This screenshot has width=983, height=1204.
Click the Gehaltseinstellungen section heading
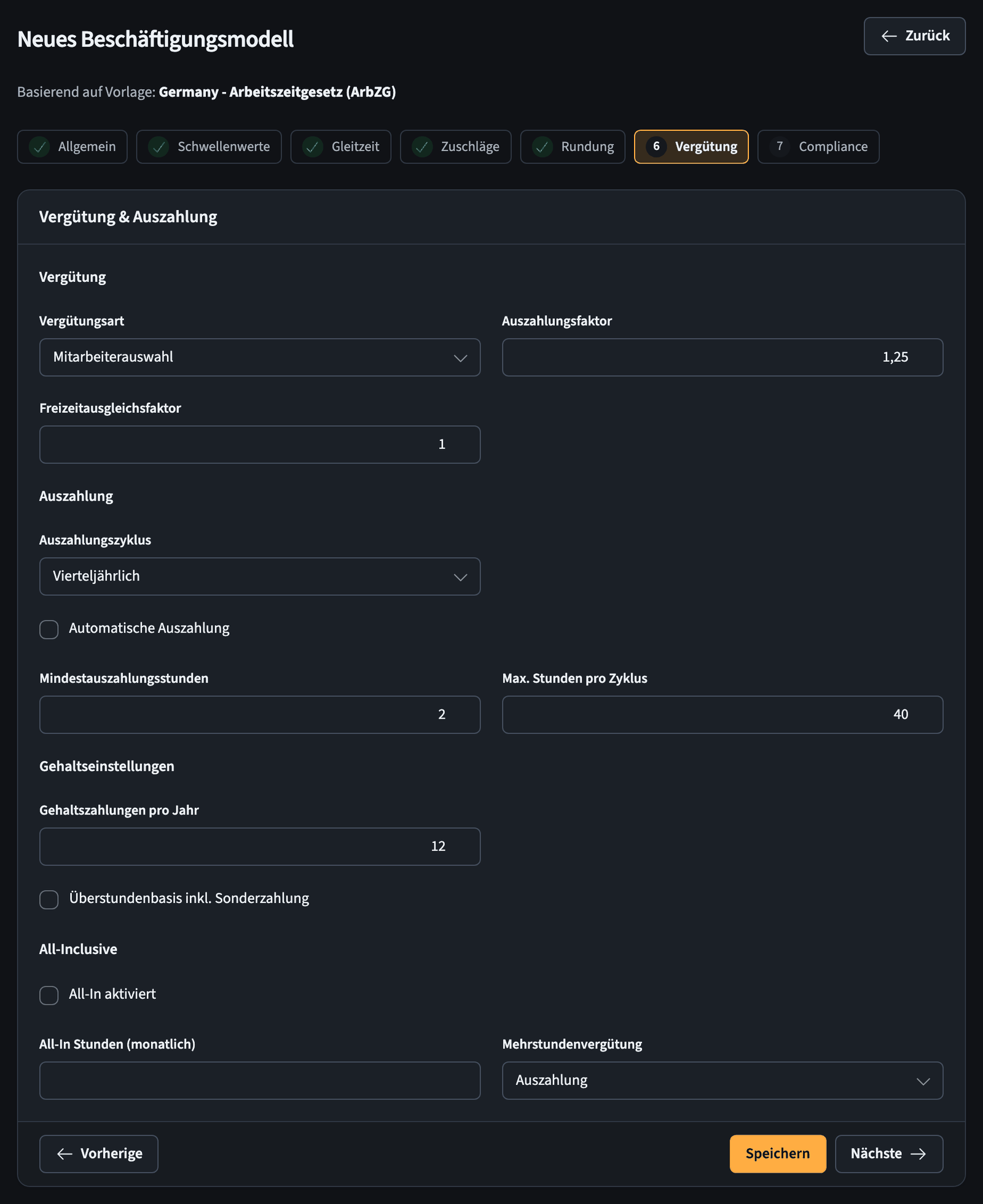[x=107, y=767]
